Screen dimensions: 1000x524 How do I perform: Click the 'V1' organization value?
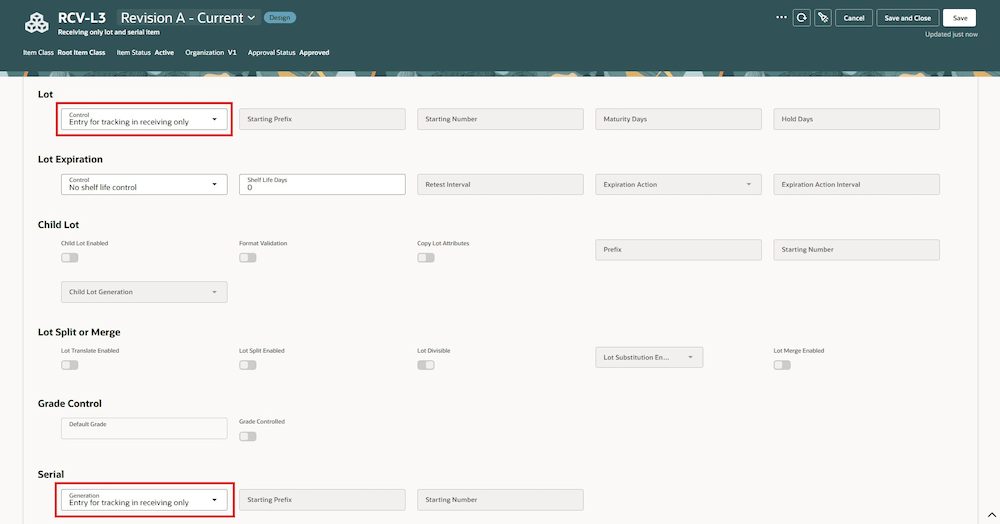pyautogui.click(x=232, y=52)
